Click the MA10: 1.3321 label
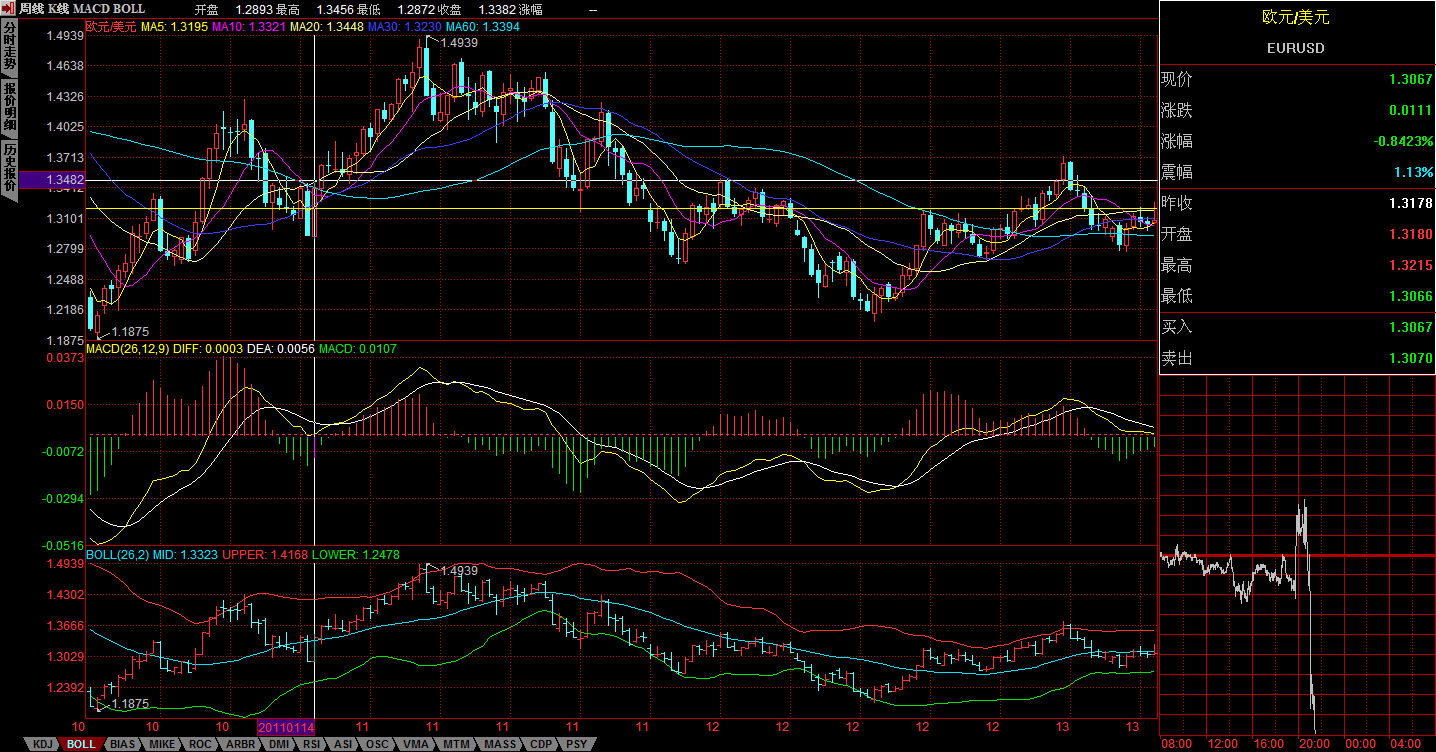This screenshot has height=752, width=1436. [248, 27]
